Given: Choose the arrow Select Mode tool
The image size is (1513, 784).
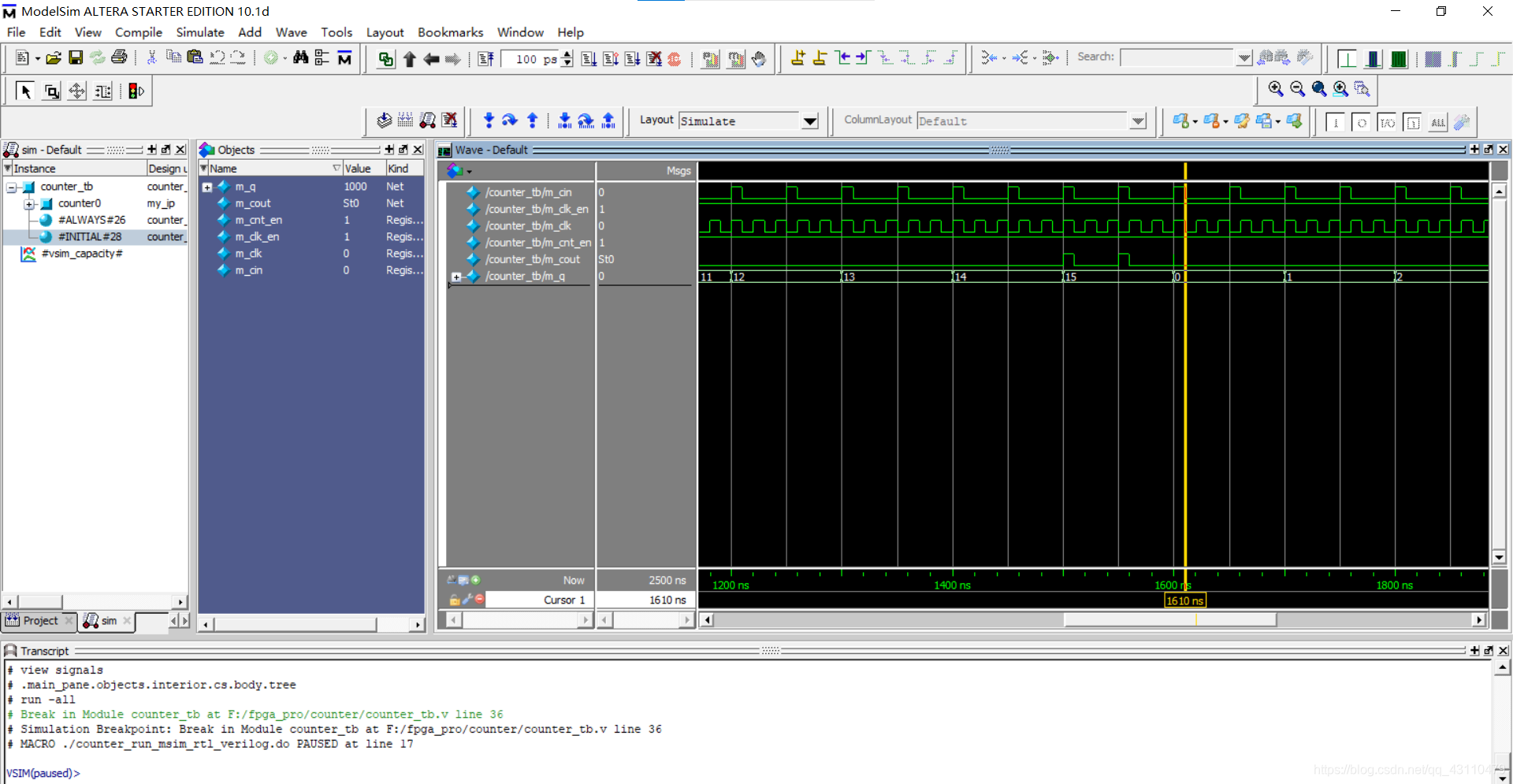Looking at the screenshot, I should point(25,91).
